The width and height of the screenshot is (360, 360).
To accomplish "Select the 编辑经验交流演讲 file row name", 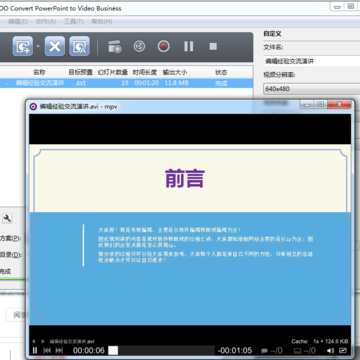I will 40,83.
